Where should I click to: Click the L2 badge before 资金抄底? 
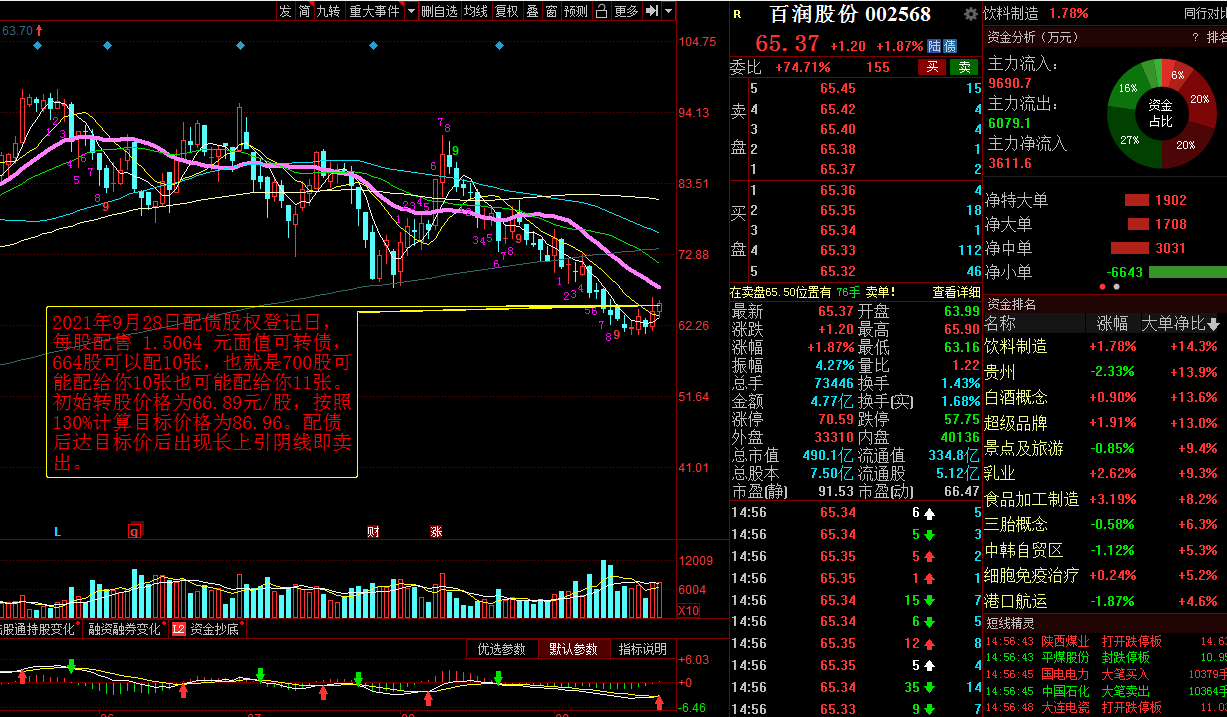(x=178, y=629)
